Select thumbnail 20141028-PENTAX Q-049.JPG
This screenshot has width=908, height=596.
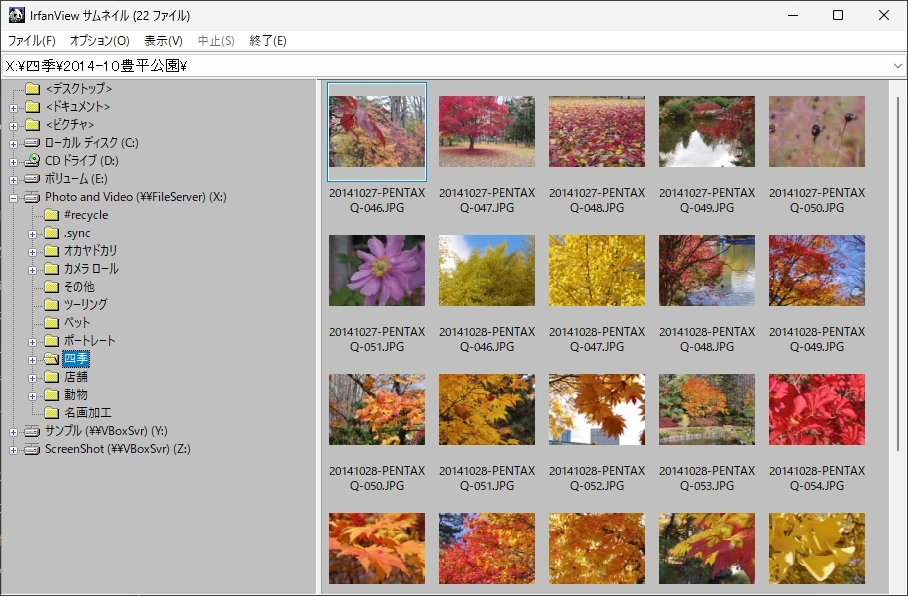pyautogui.click(x=817, y=270)
